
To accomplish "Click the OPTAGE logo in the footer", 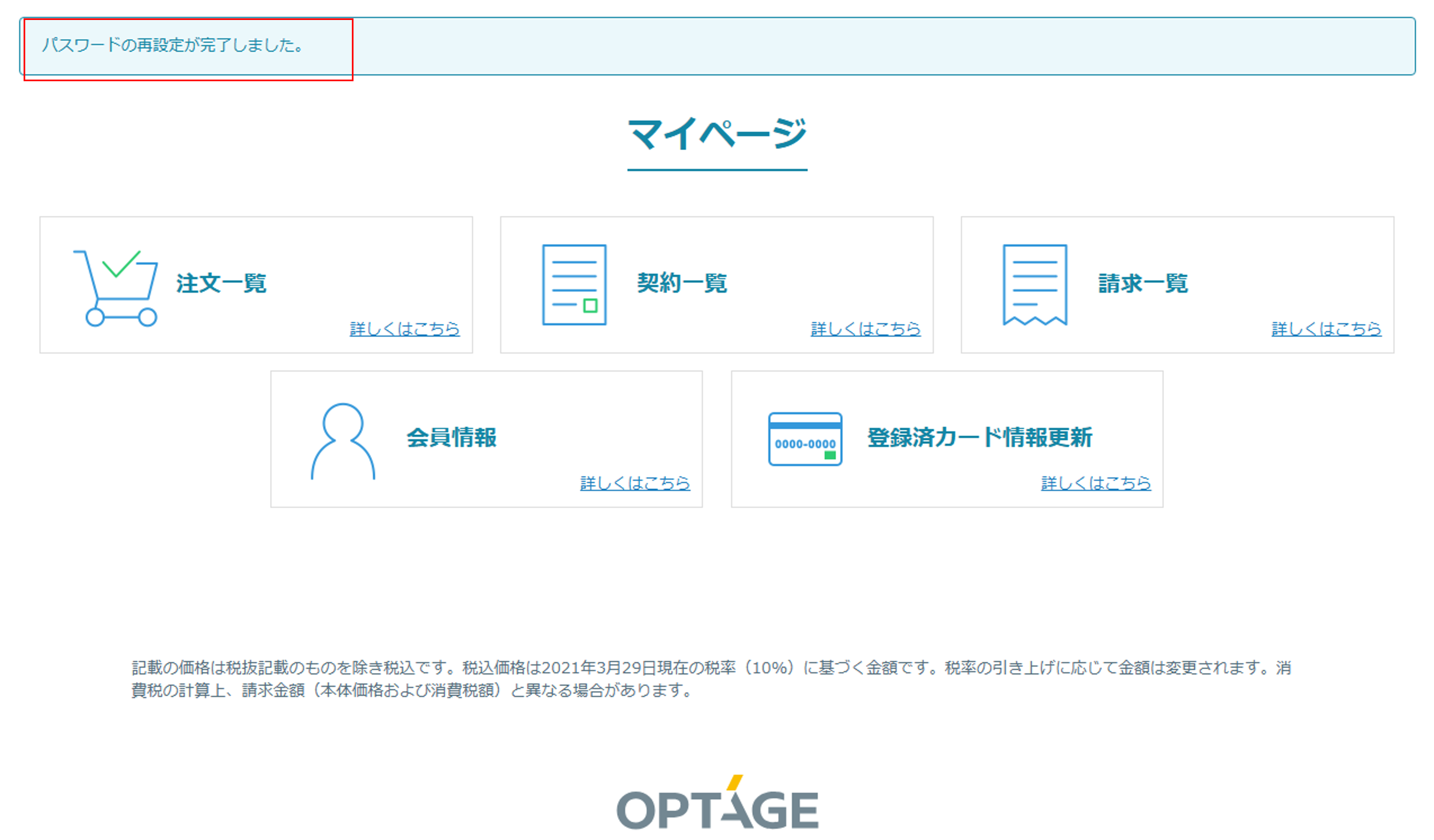I will [717, 802].
